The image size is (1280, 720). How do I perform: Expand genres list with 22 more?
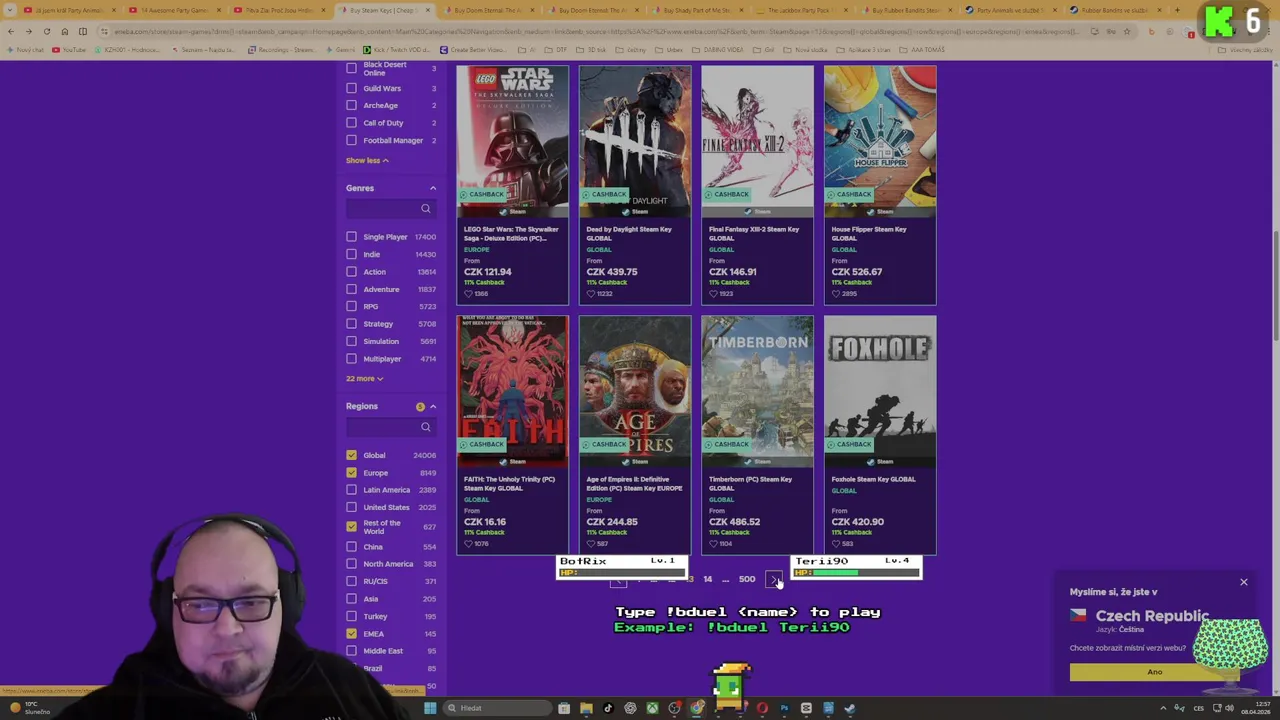tap(364, 378)
